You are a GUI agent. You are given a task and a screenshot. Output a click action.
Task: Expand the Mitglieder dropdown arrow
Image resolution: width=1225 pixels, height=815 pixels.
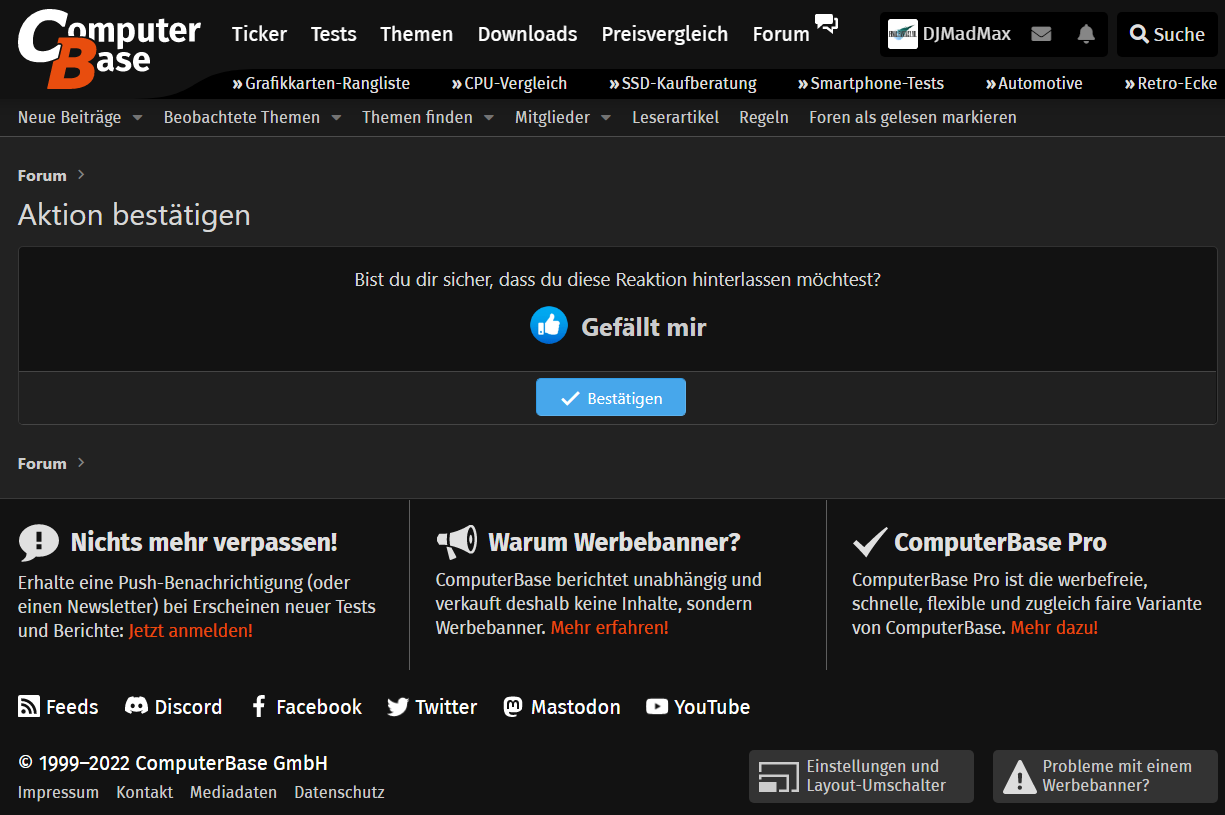pos(607,118)
